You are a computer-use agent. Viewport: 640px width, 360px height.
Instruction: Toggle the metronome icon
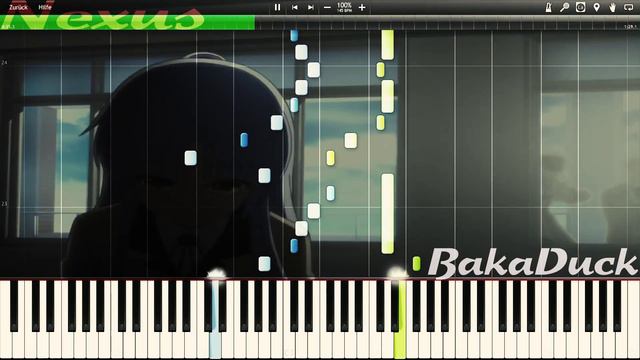point(548,7)
